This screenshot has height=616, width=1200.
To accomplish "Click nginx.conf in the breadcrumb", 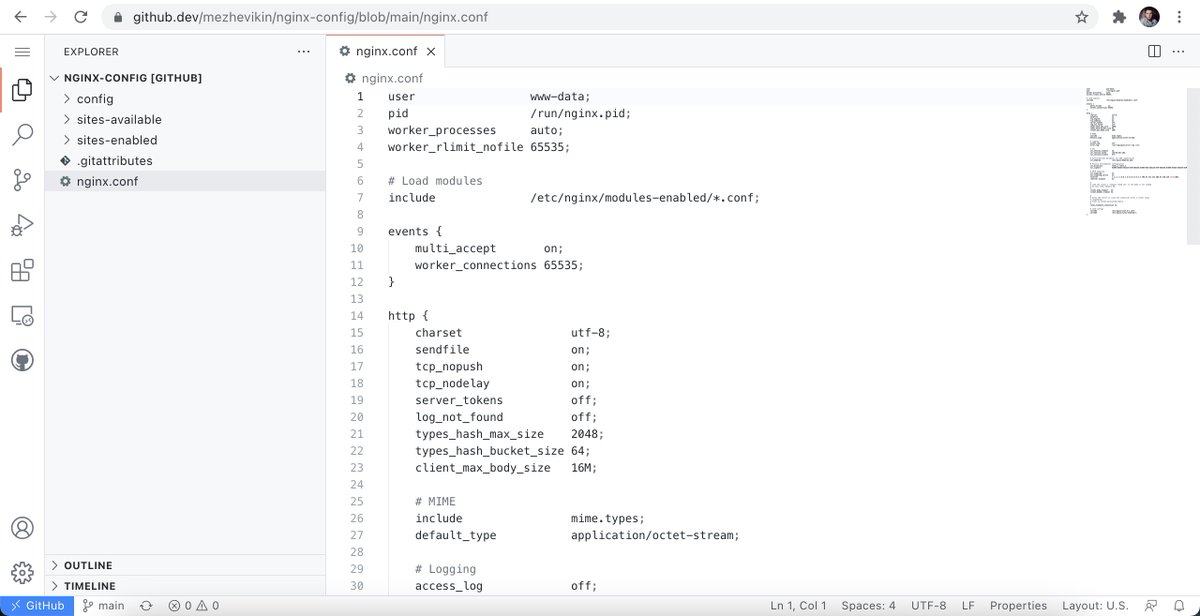I will (x=391, y=78).
